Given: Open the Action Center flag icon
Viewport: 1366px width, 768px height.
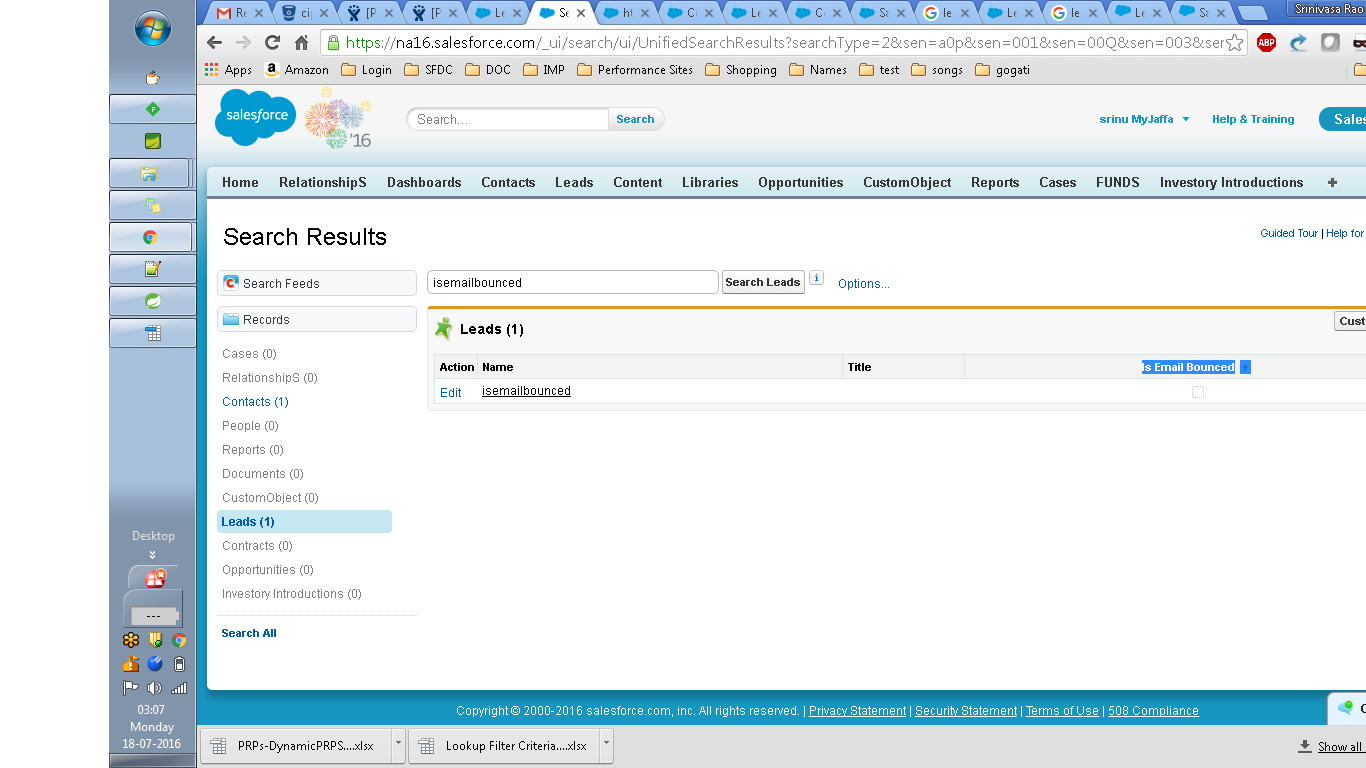Looking at the screenshot, I should (x=130, y=687).
